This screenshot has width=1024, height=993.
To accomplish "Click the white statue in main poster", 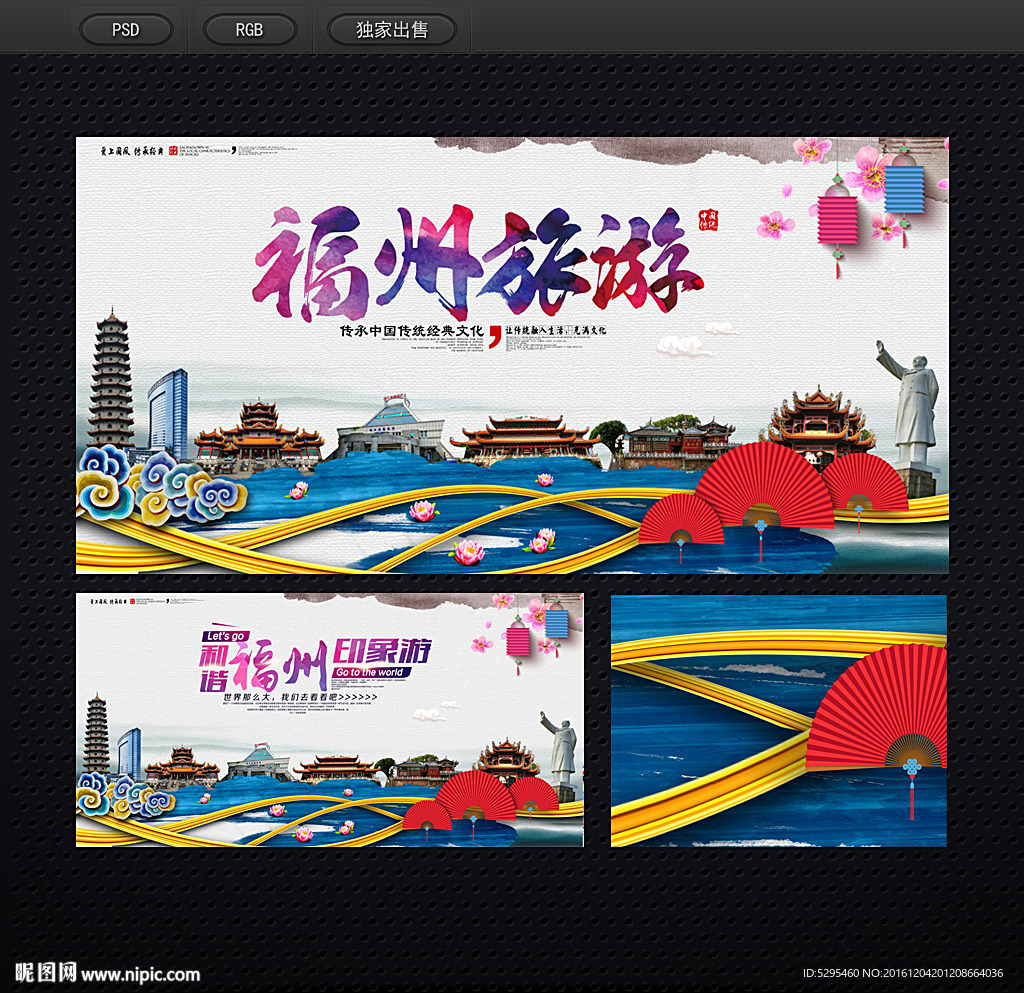I will [x=912, y=406].
